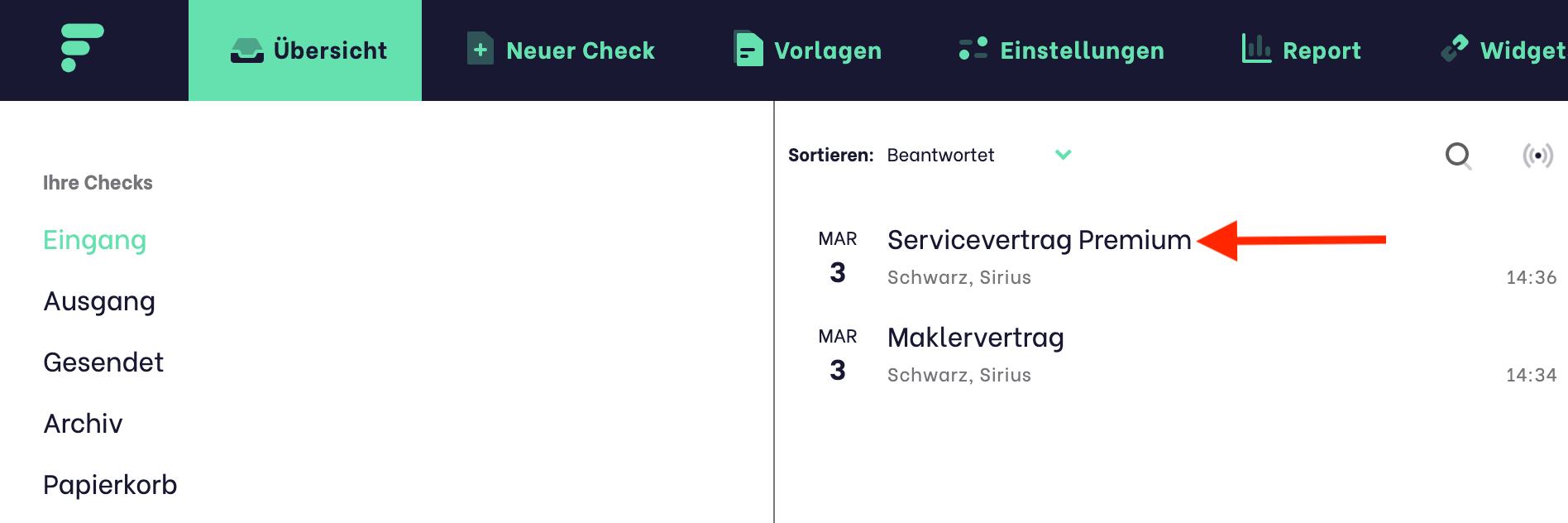Click the chevron next to Beantwortet
The image size is (1568, 523).
(1064, 155)
